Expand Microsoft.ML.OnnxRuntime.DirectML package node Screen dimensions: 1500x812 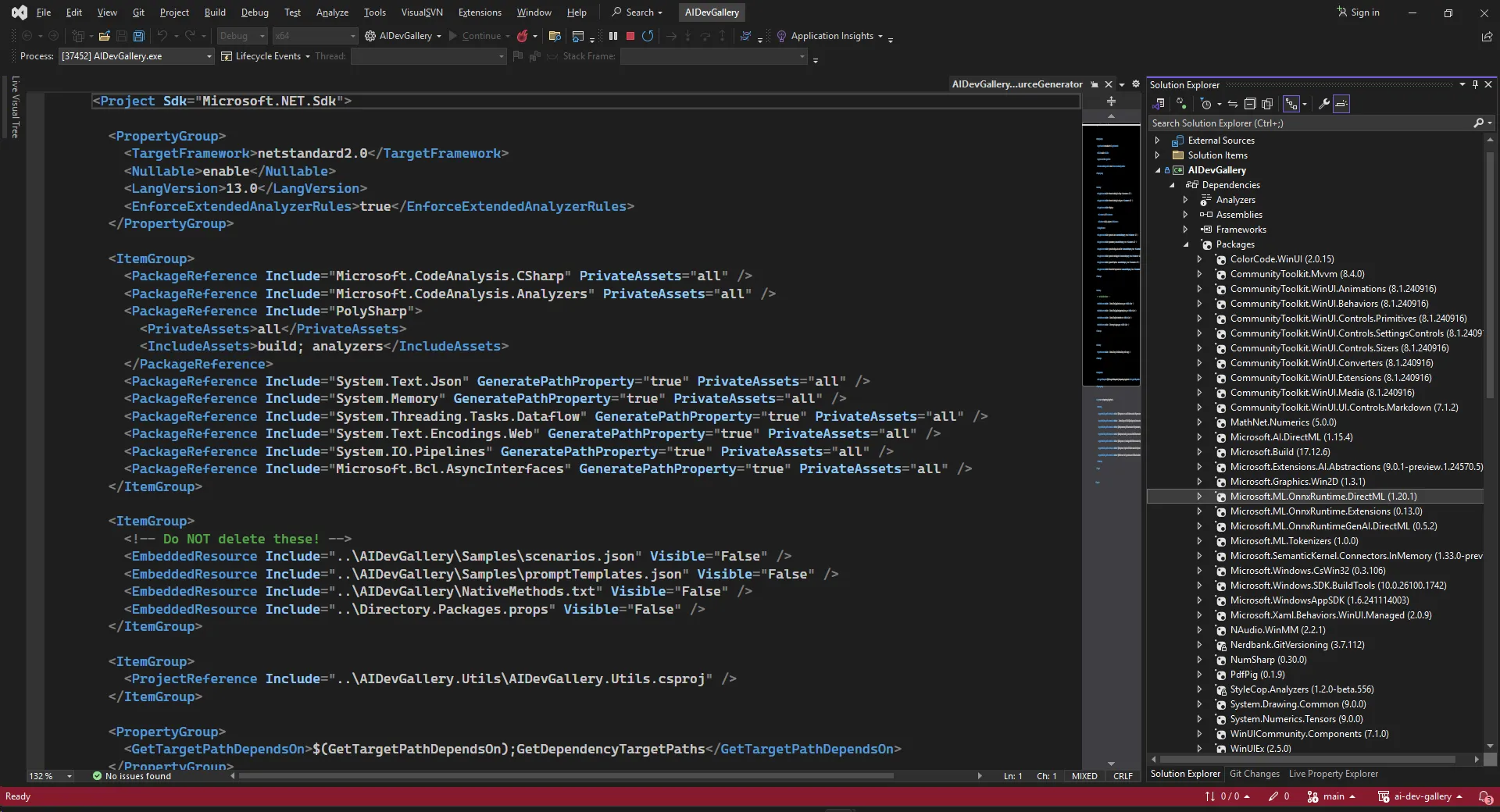[1200, 497]
